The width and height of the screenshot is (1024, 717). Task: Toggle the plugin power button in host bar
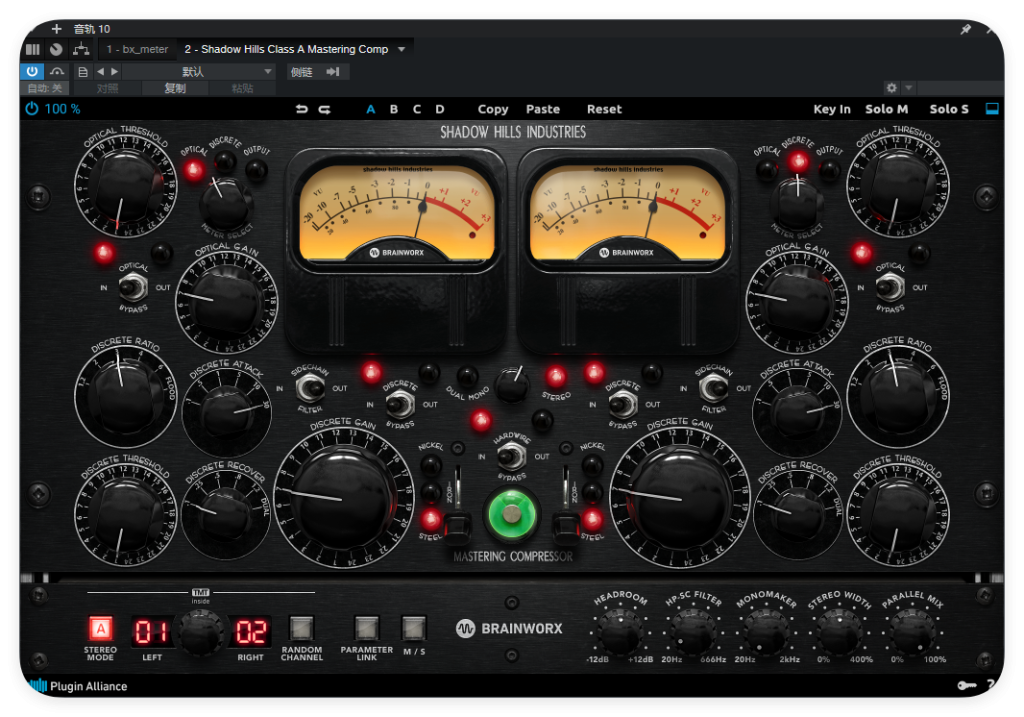tap(32, 71)
